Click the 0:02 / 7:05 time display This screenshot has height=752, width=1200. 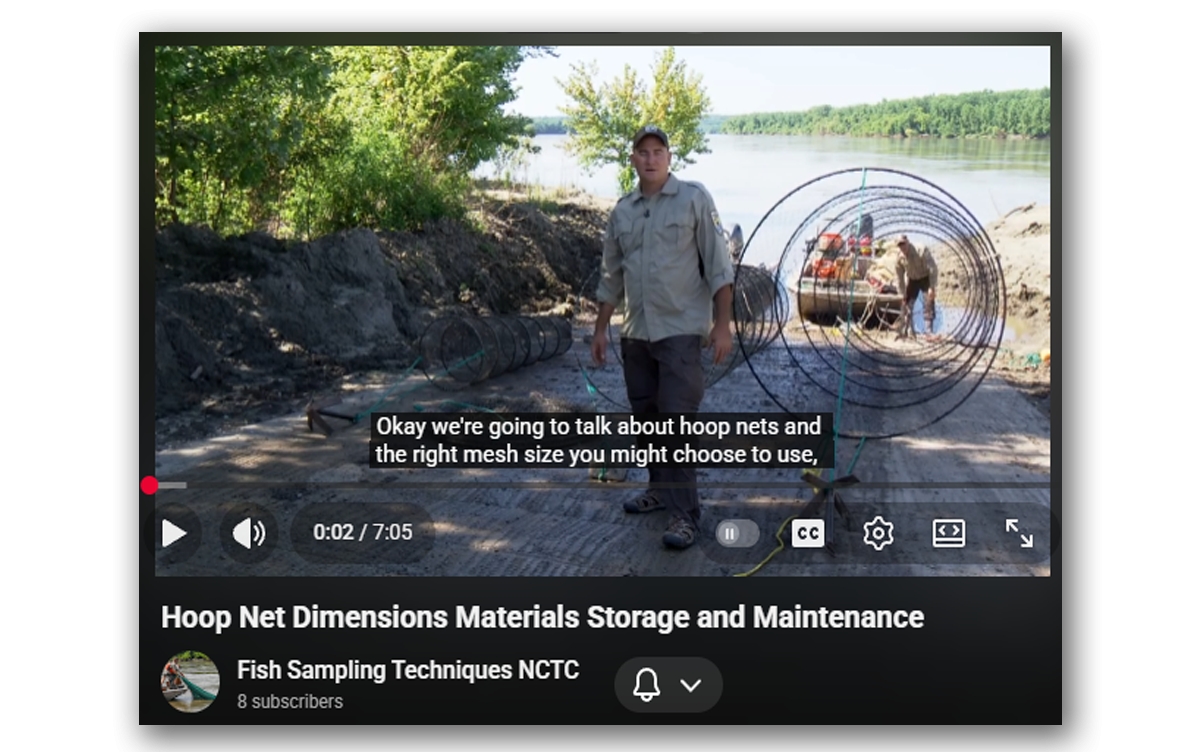pyautogui.click(x=362, y=532)
